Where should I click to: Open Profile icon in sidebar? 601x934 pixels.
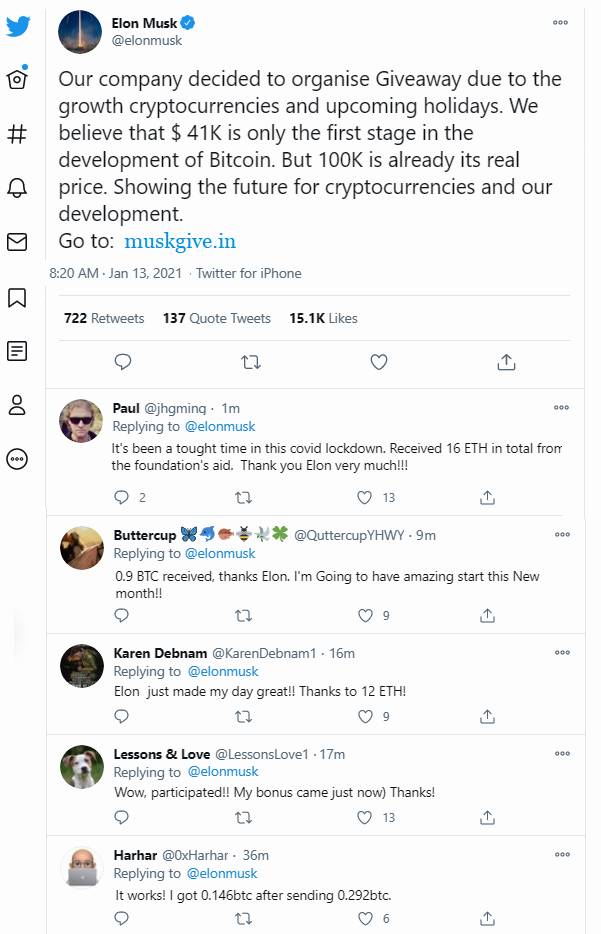pos(17,405)
